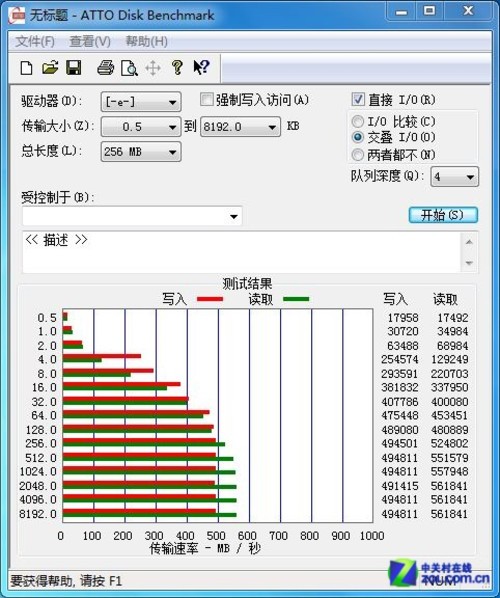Click the write value 491415
Image resolution: width=500 pixels, height=598 pixels.
tap(400, 486)
